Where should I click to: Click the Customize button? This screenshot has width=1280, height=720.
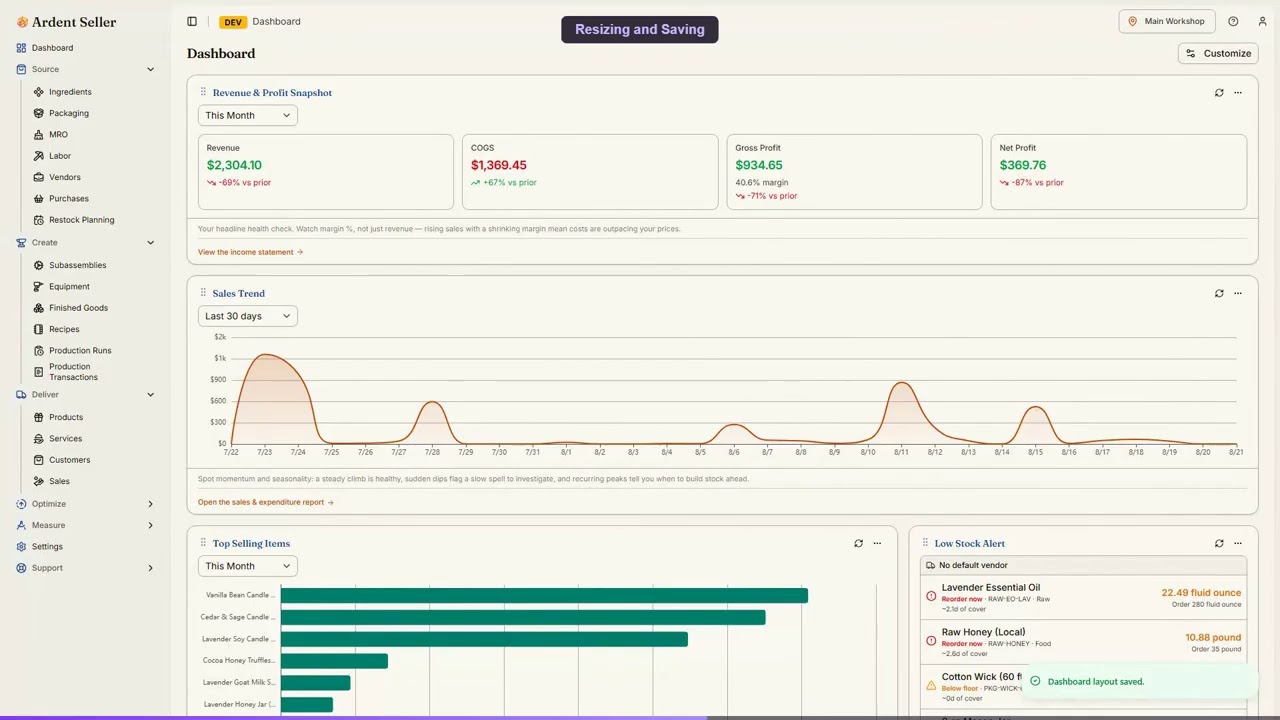click(1218, 53)
